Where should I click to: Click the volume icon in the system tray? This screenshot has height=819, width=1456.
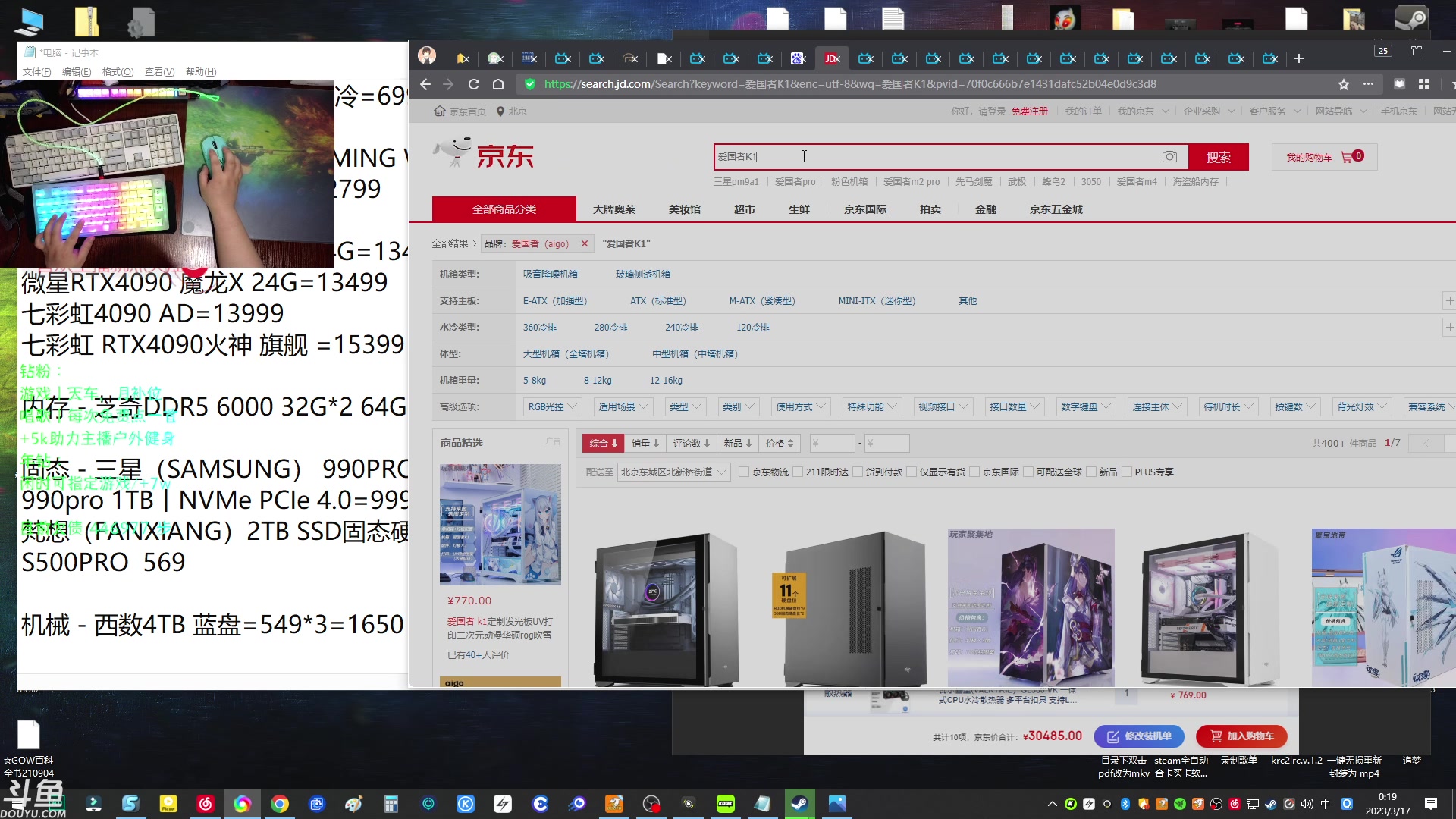tap(1307, 804)
